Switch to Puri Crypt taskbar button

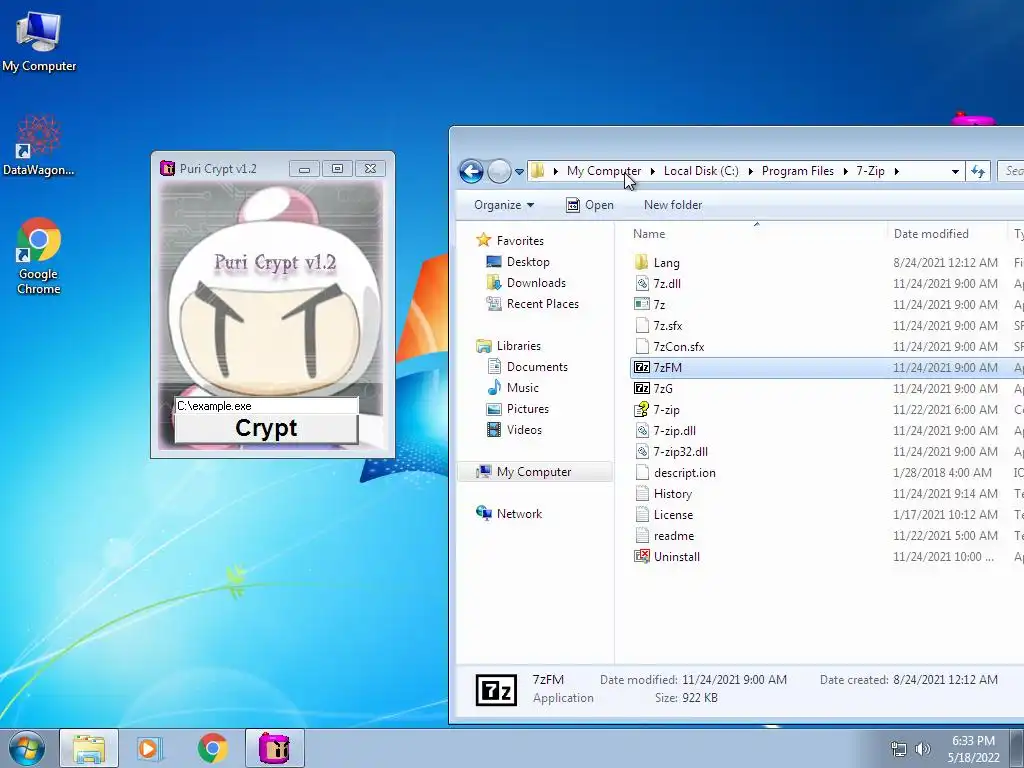[x=275, y=748]
